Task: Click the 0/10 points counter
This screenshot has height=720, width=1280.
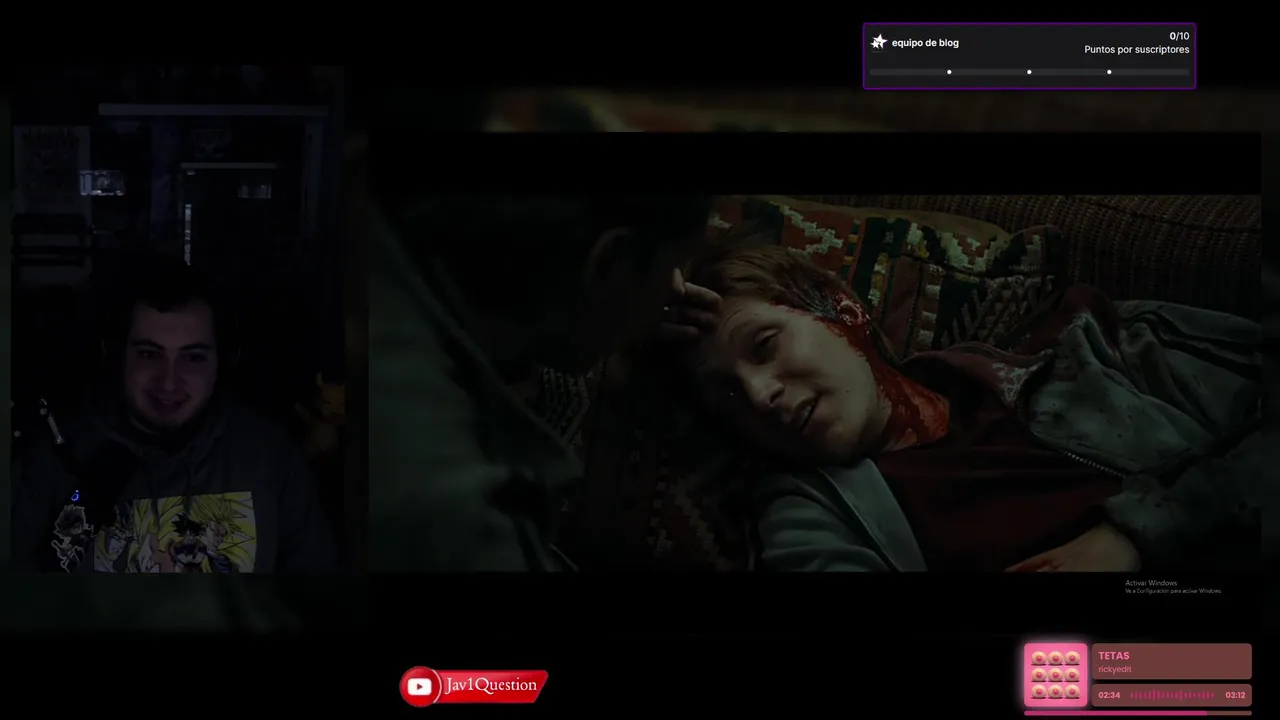Action: click(x=1179, y=36)
